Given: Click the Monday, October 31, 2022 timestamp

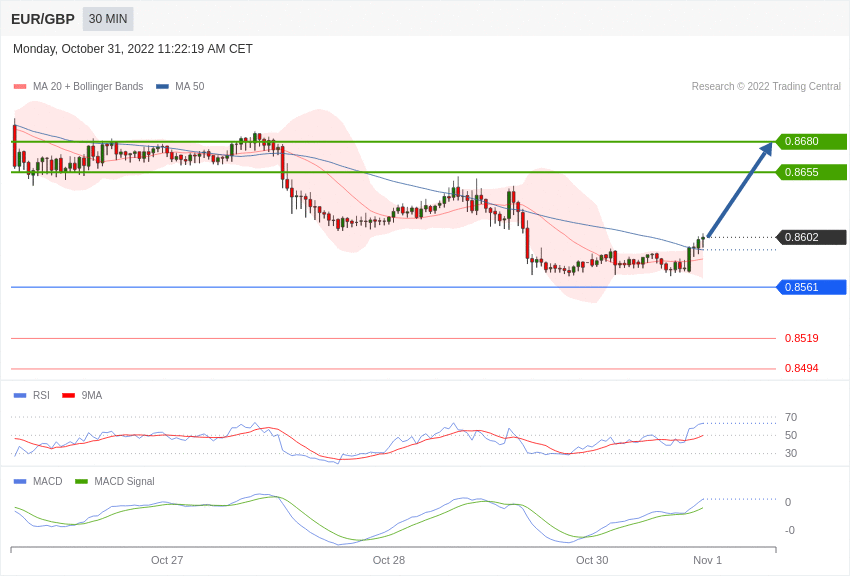Looking at the screenshot, I should pos(133,49).
